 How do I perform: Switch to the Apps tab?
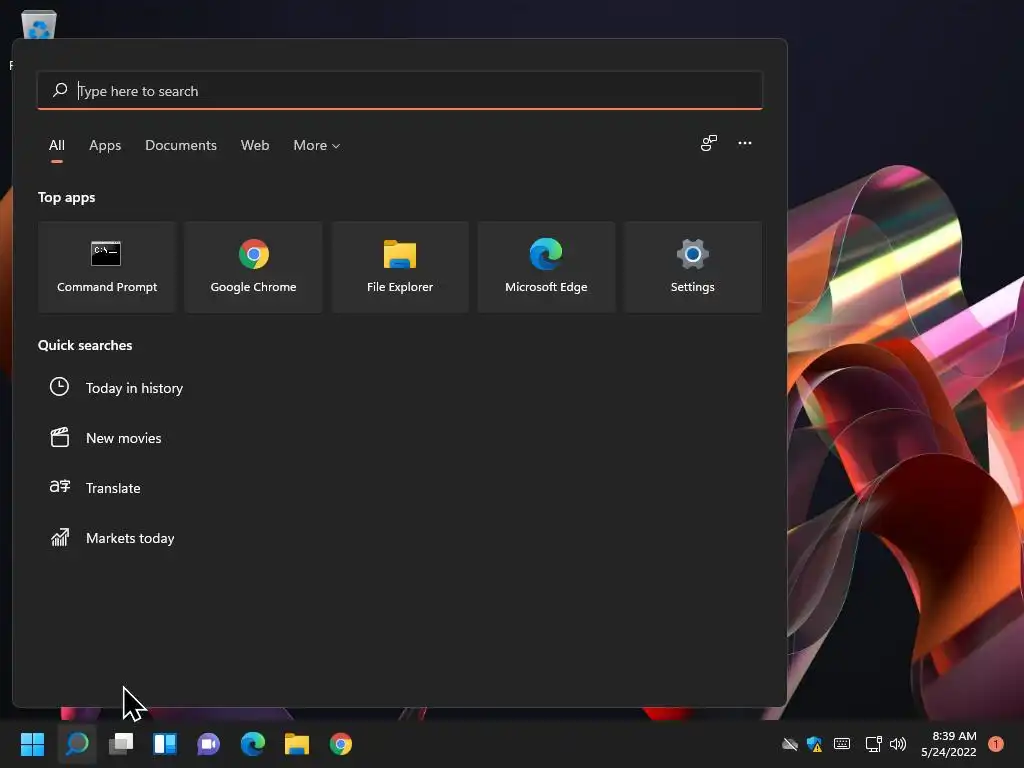[x=105, y=145]
